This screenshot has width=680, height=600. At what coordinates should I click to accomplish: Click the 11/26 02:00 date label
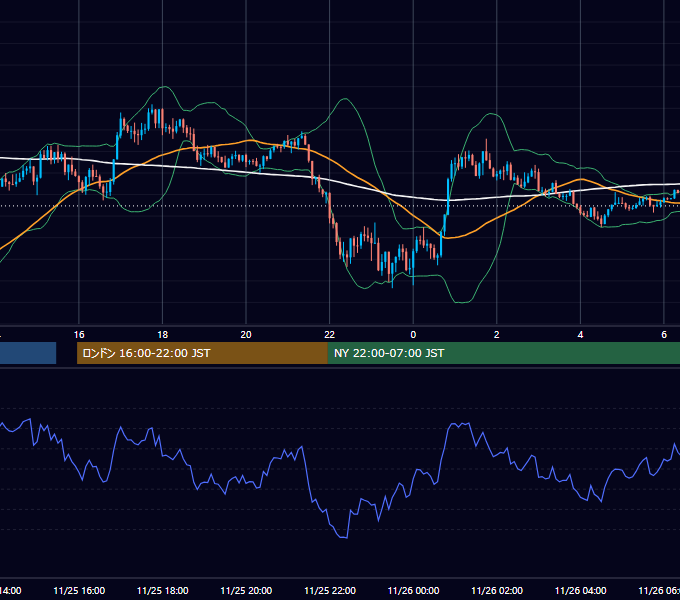tap(497, 590)
